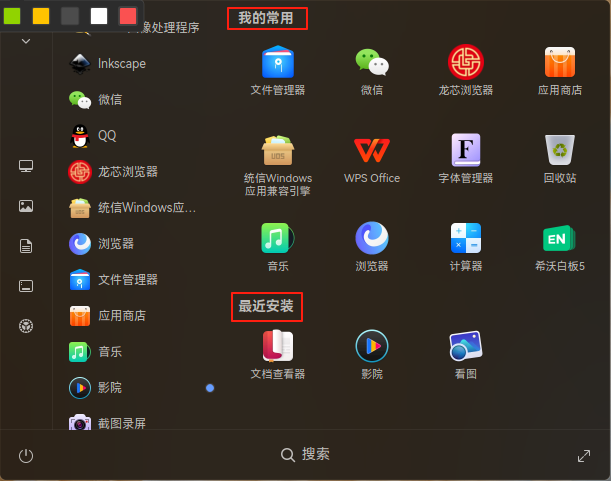Open the Computer shortcut in the sidebar
The image size is (611, 481).
pyautogui.click(x=26, y=166)
